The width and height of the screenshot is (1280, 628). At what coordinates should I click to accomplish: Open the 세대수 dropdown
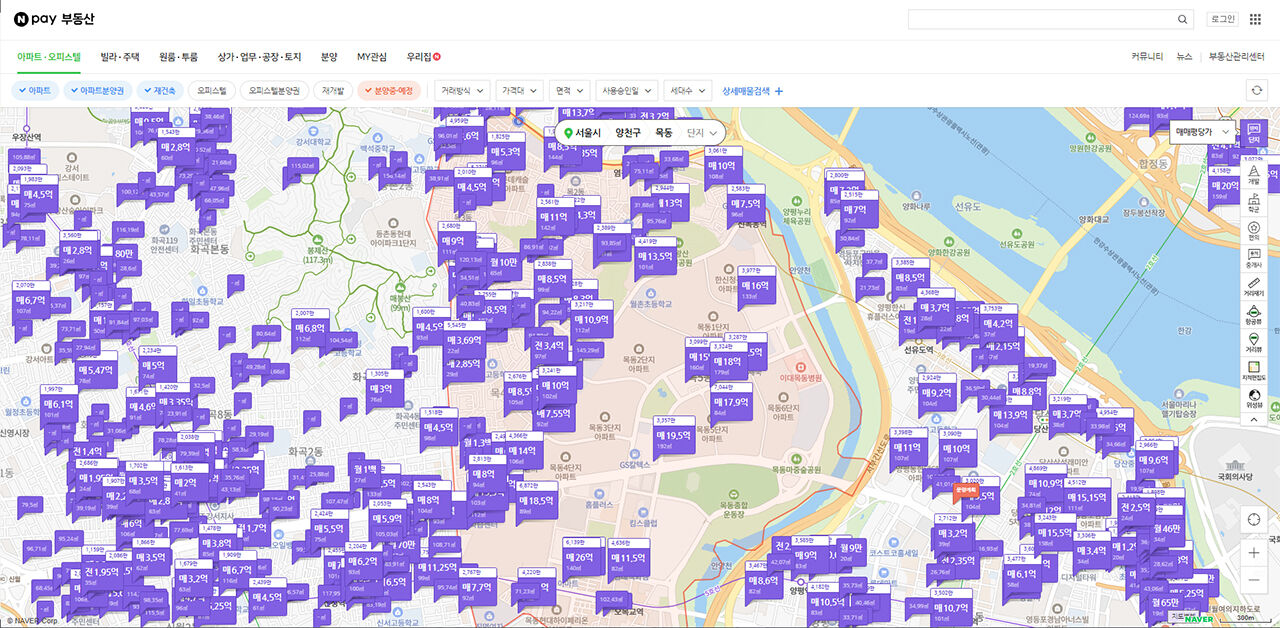[x=689, y=90]
